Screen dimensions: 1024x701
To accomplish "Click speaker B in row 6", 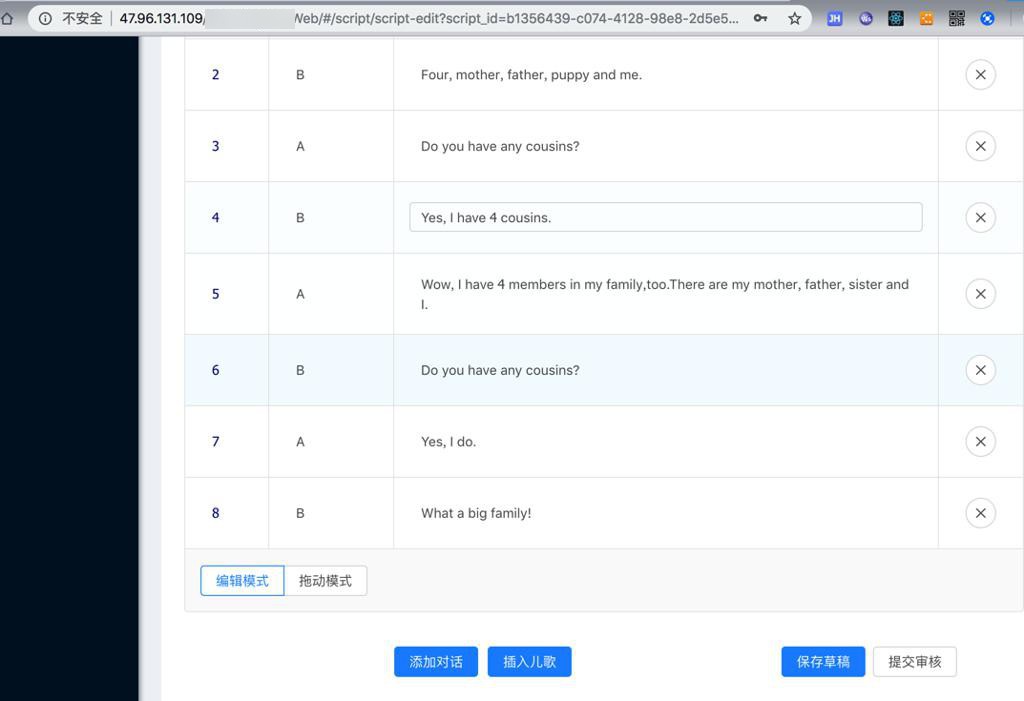I will 300,370.
